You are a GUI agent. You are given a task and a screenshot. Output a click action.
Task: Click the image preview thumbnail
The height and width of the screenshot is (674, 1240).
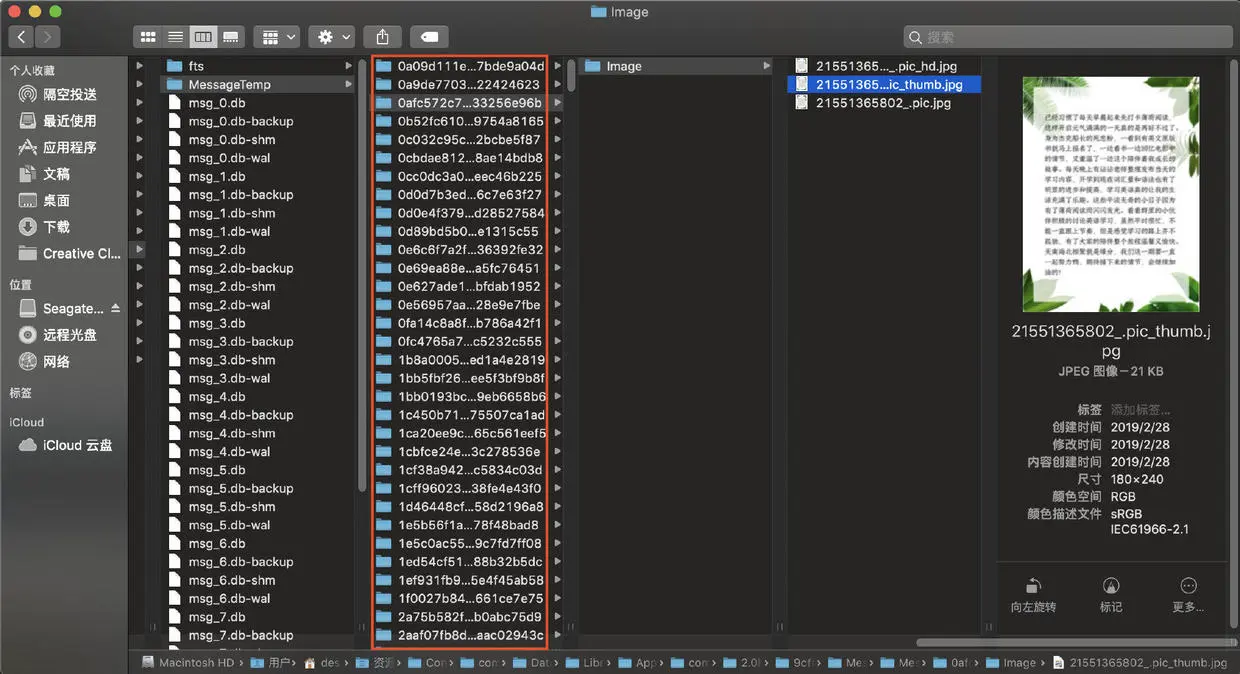coord(1111,194)
